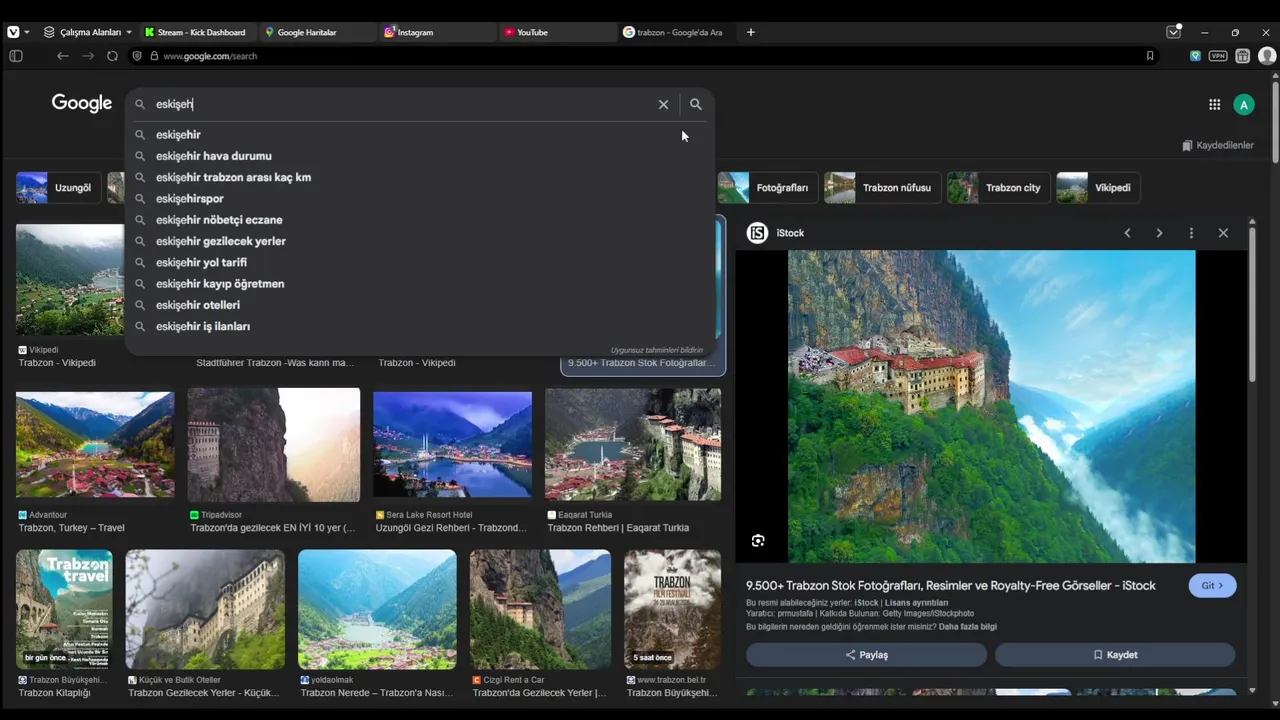The height and width of the screenshot is (720, 1280).
Task: Open the Çalışma Alanları workspaces dropdown
Action: [x=87, y=32]
